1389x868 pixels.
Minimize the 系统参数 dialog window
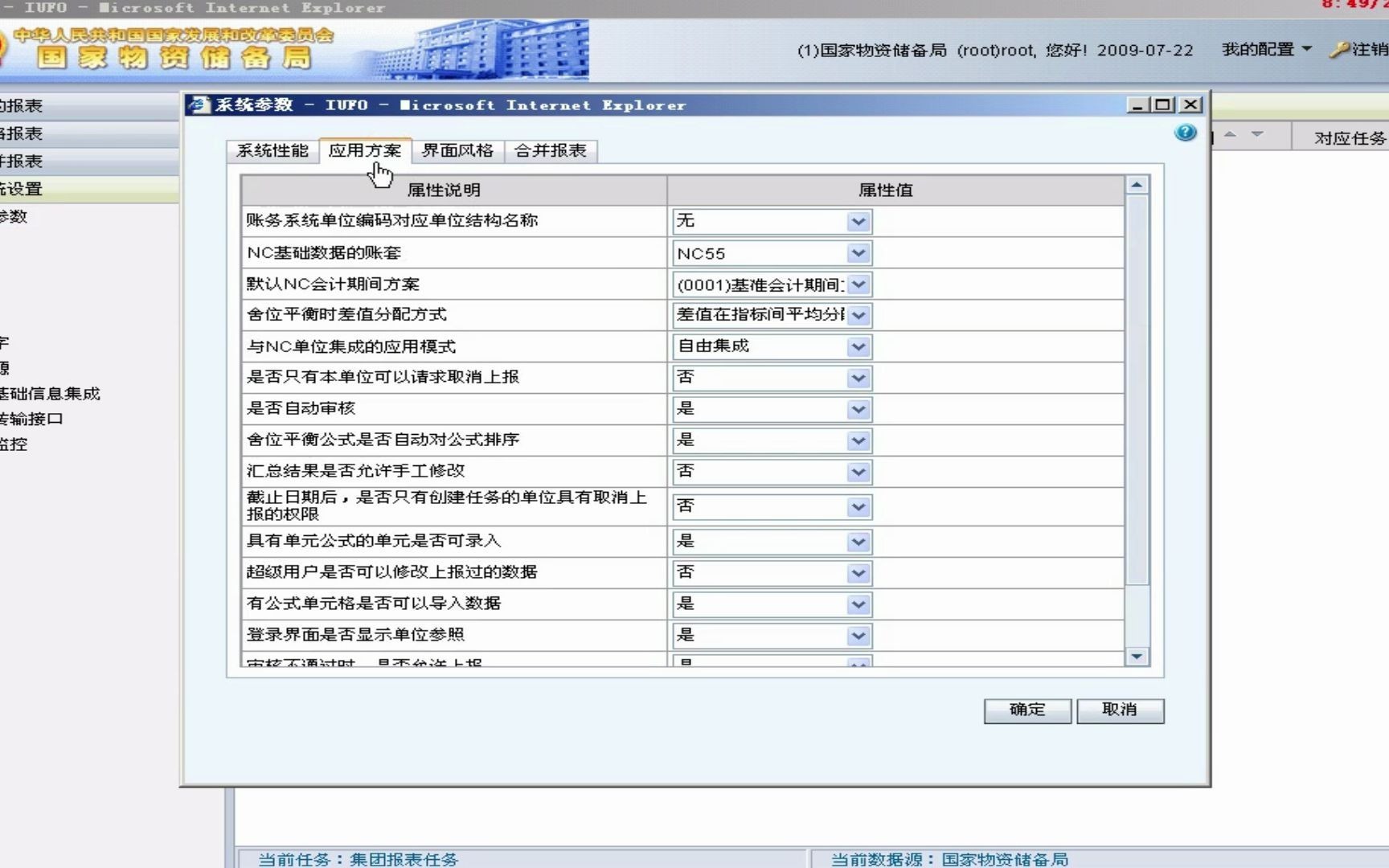coord(1137,104)
